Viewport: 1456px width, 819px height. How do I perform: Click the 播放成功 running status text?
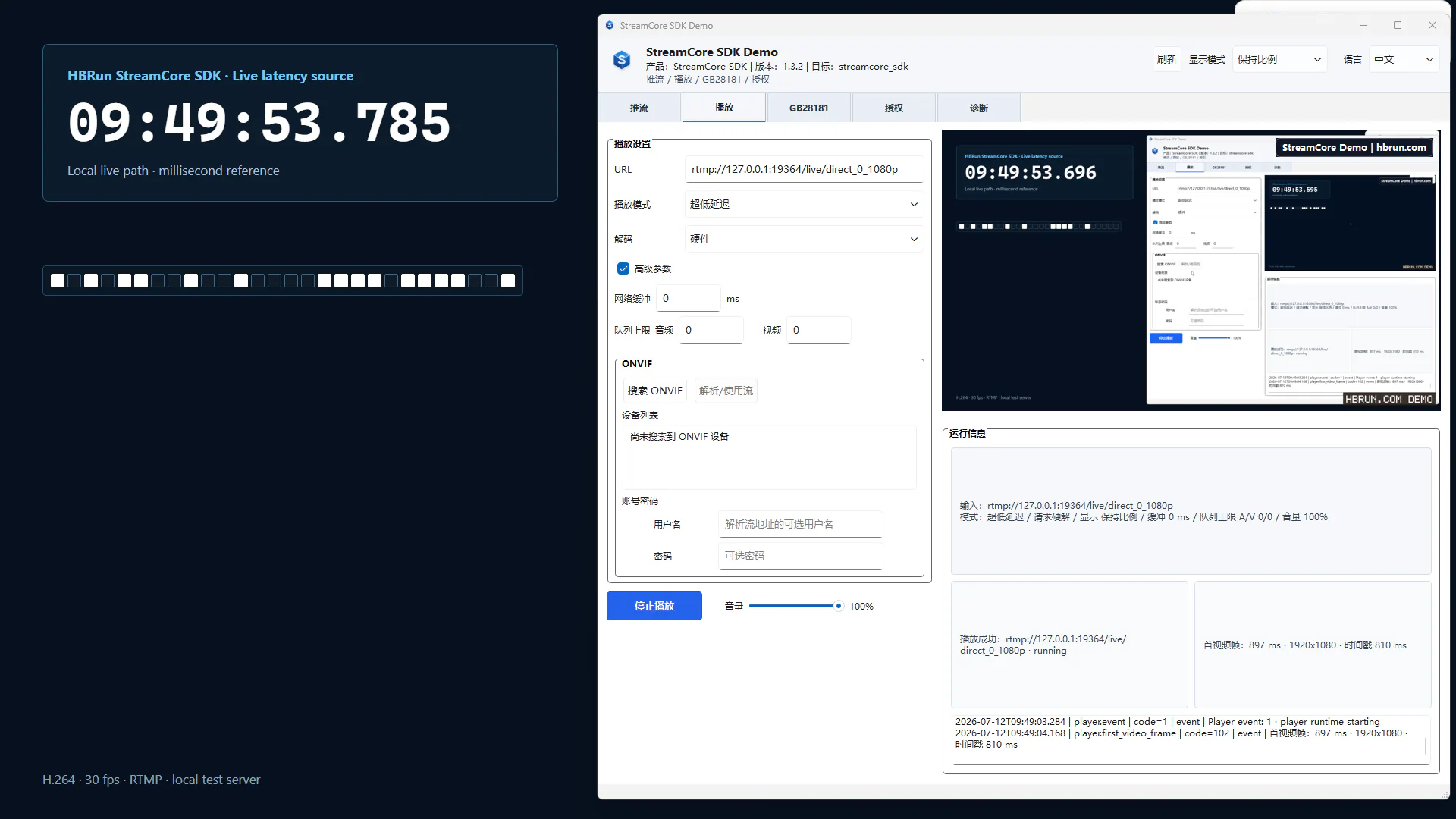(1043, 645)
